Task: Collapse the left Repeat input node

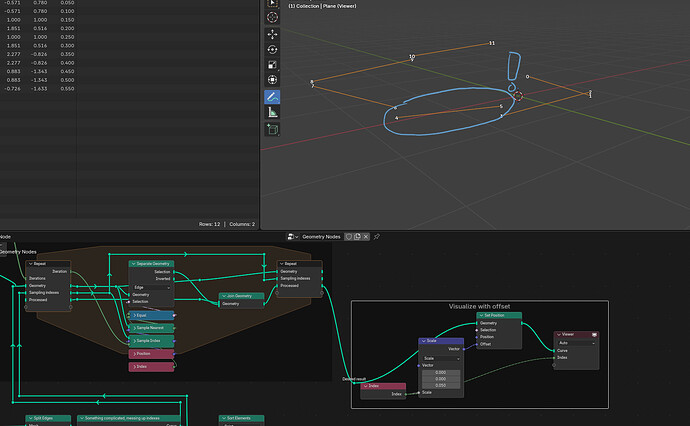Action: [30, 264]
